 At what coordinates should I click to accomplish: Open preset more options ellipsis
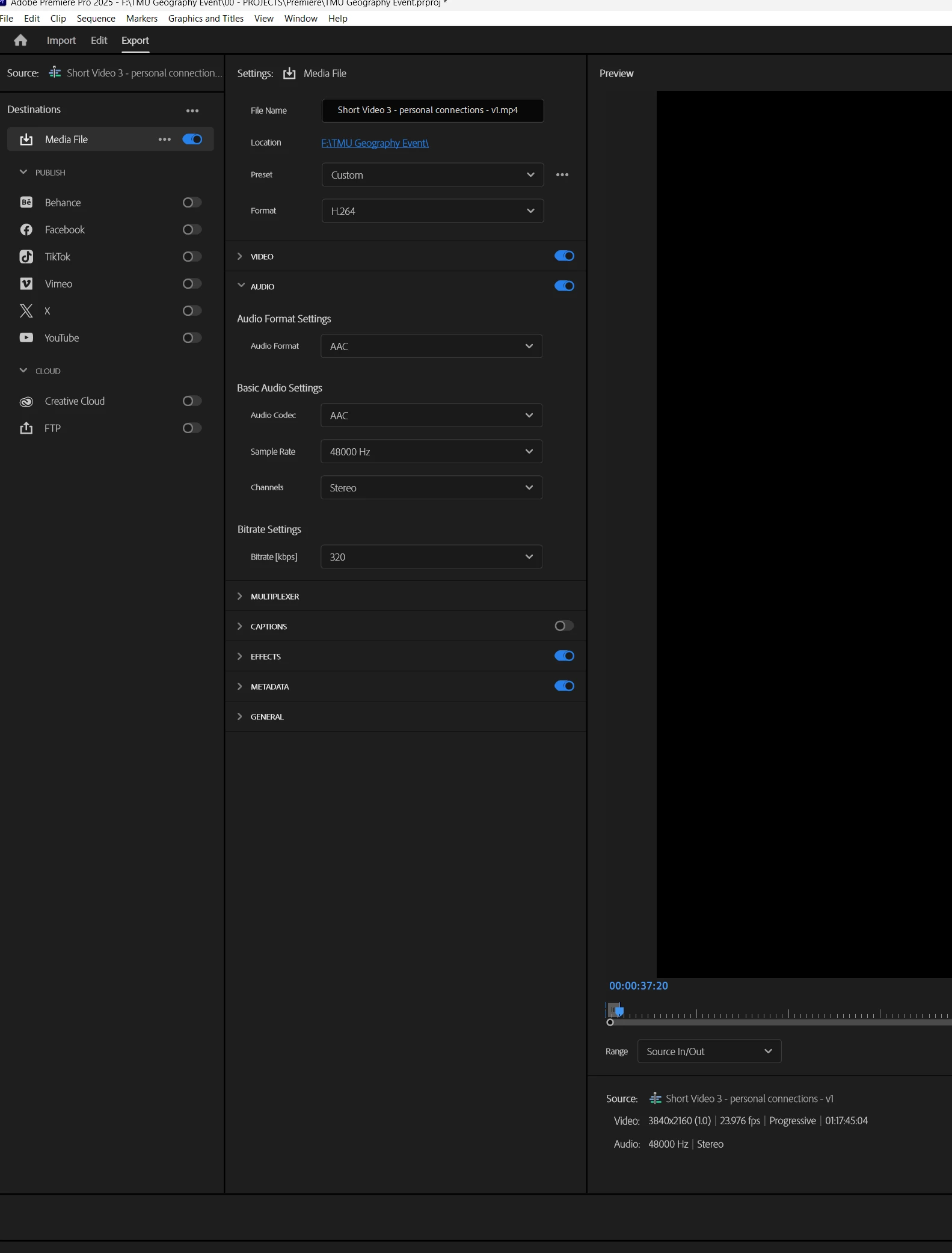click(x=562, y=174)
